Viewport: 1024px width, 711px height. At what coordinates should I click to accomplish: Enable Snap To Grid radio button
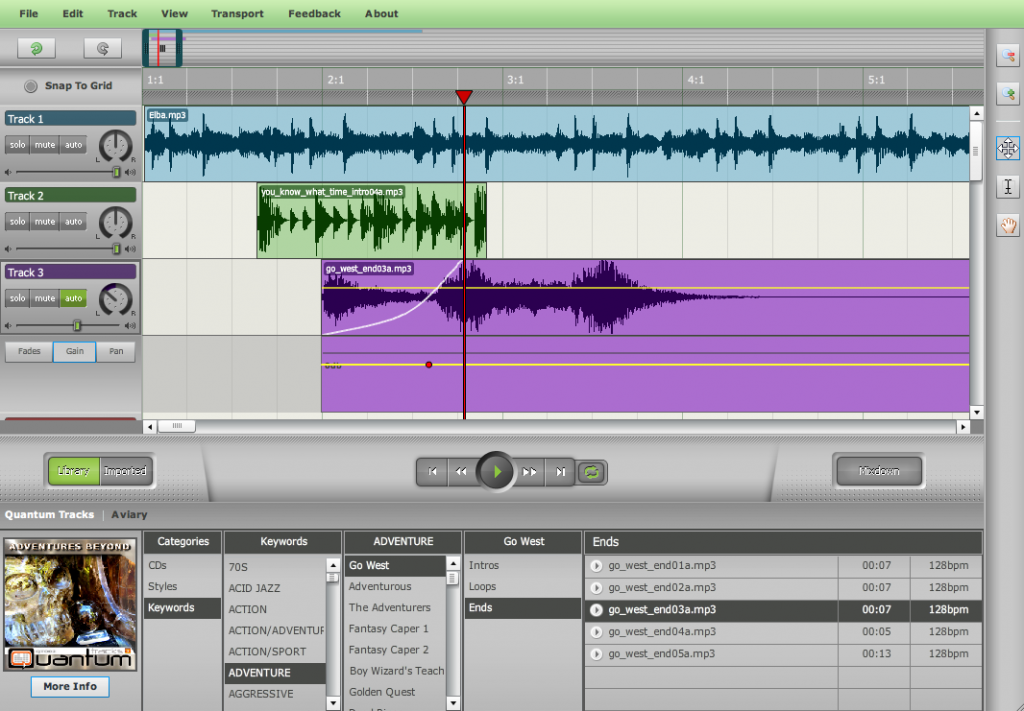point(31,86)
